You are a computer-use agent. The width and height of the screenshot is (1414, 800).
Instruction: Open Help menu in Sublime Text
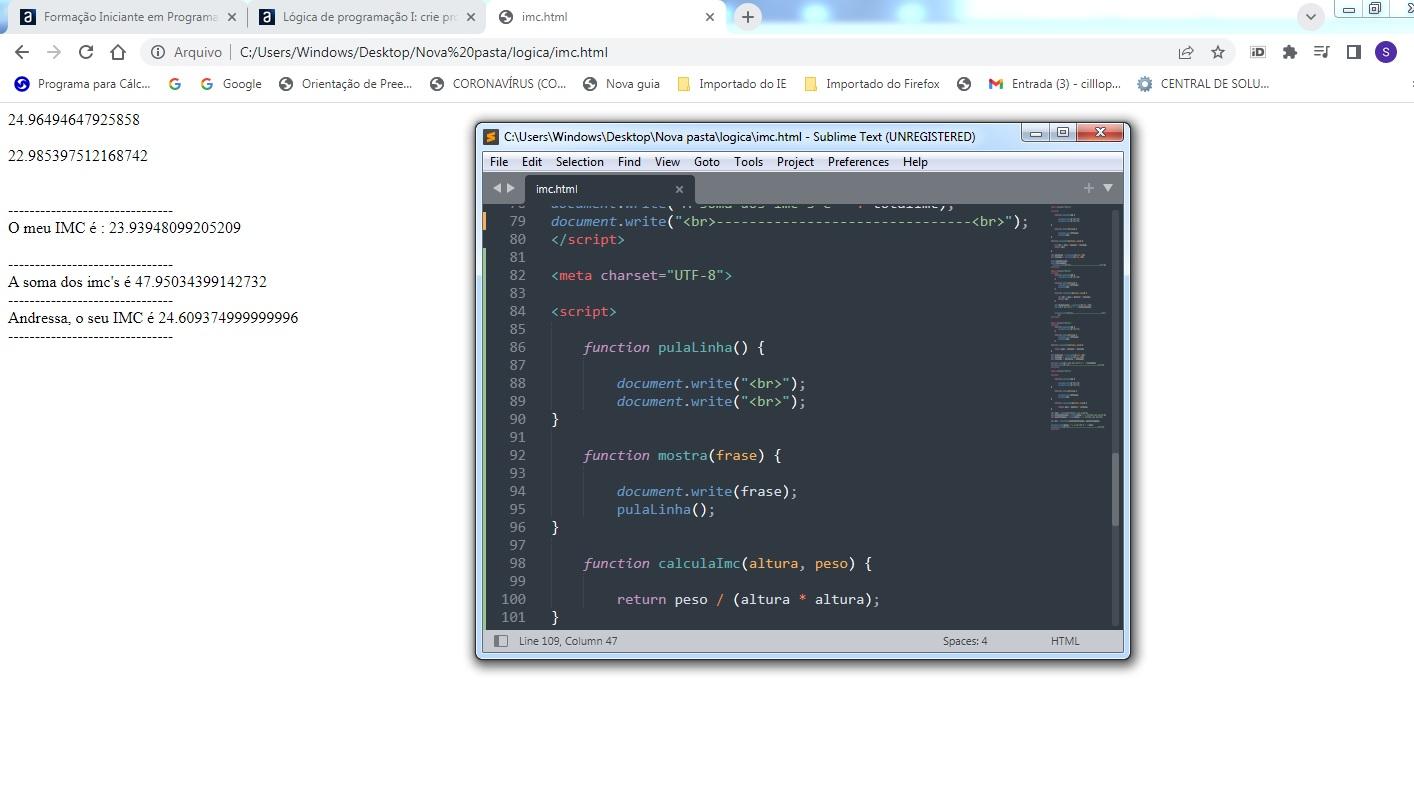point(915,162)
